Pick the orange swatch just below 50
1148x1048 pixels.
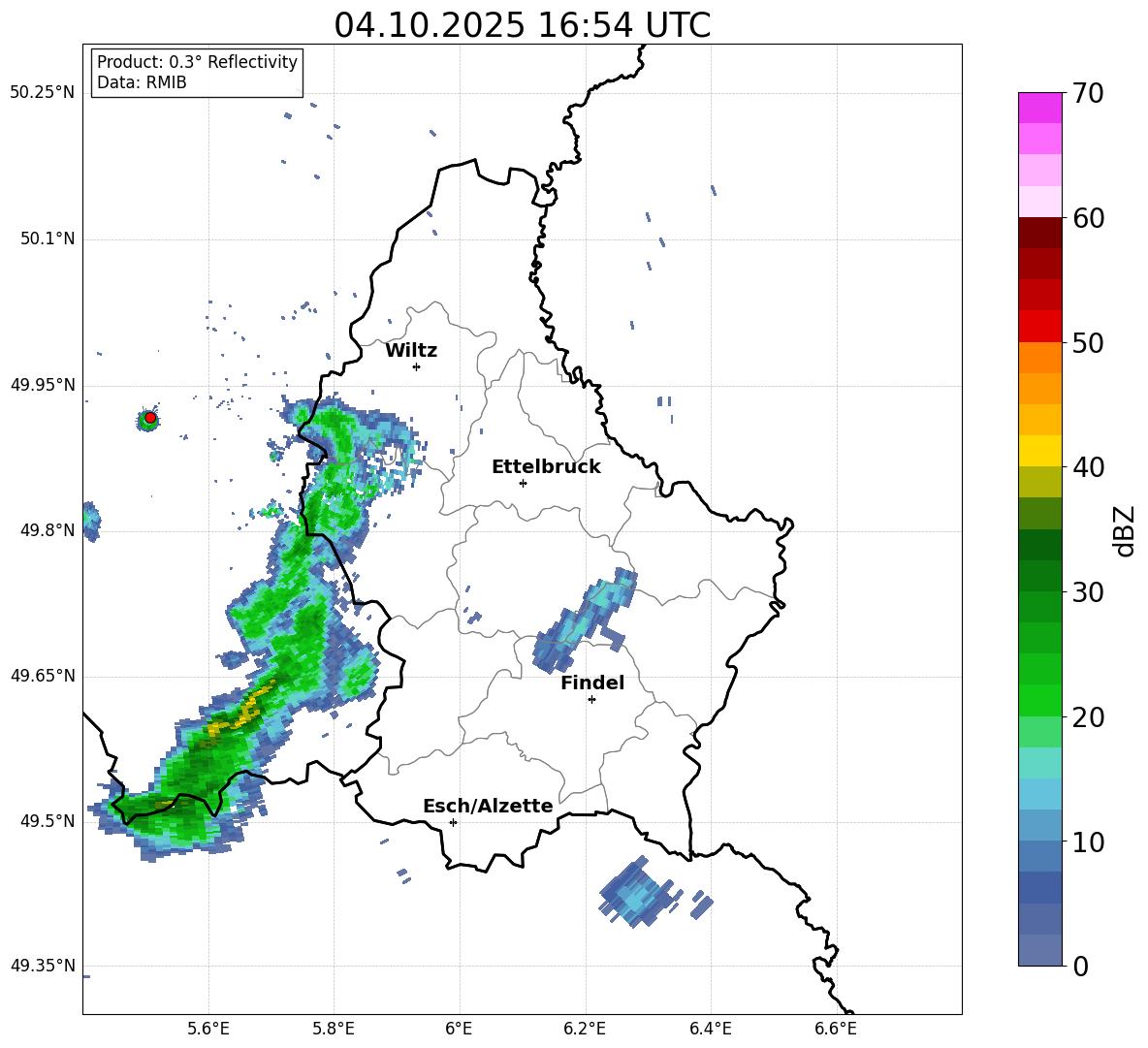coord(1039,358)
